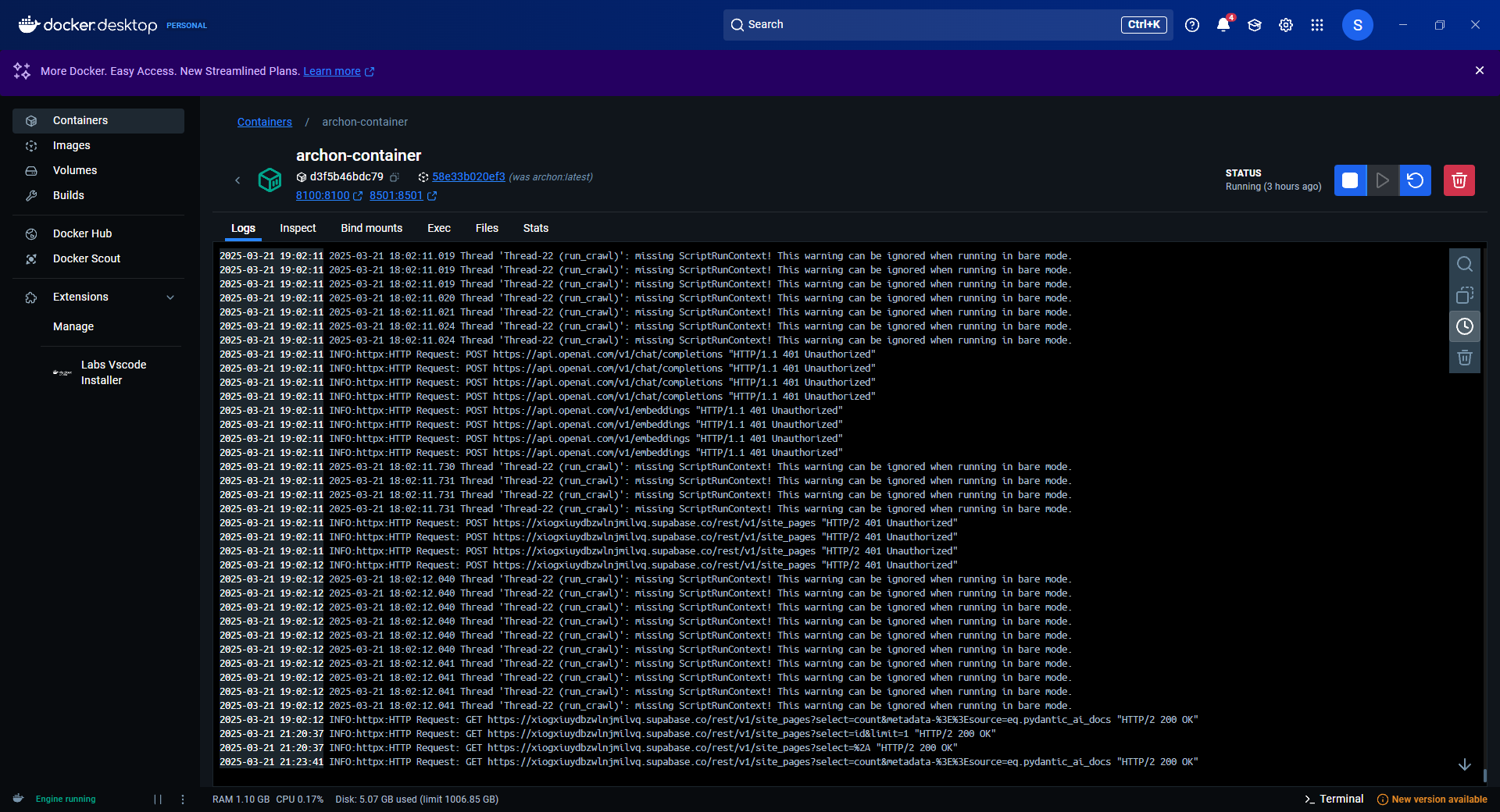The image size is (1500, 812).
Task: Click New version available notice
Action: [x=1432, y=800]
